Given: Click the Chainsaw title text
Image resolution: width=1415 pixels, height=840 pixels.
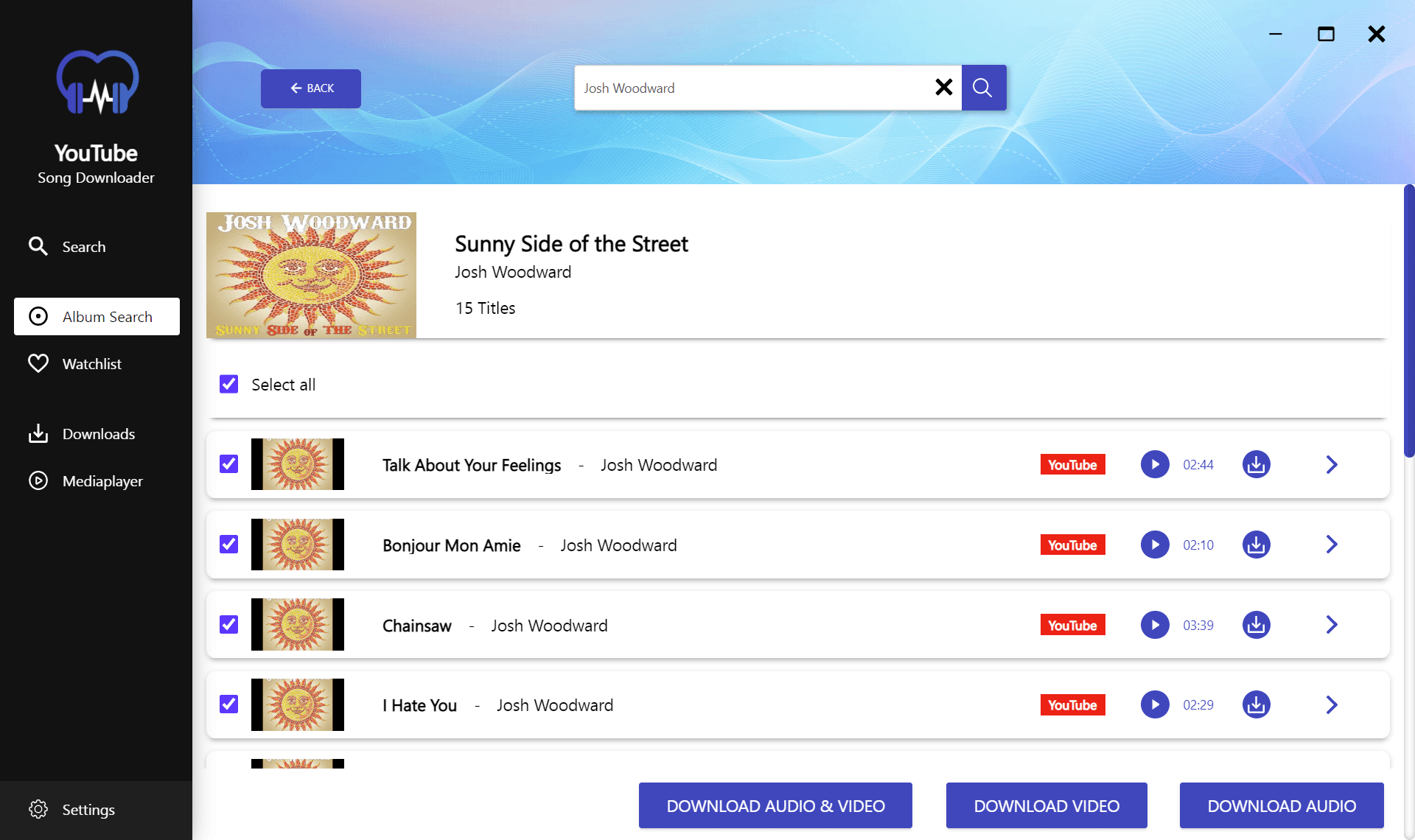Looking at the screenshot, I should click(417, 626).
